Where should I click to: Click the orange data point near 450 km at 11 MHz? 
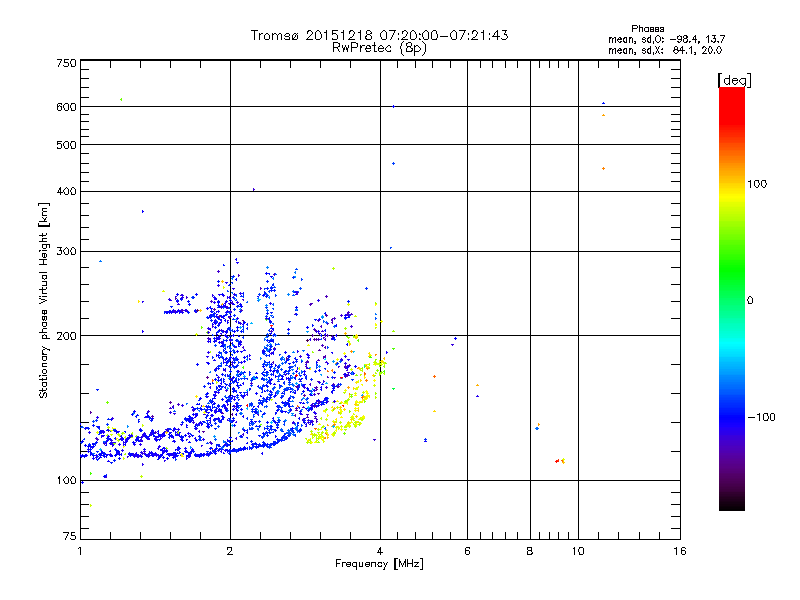pos(604,168)
